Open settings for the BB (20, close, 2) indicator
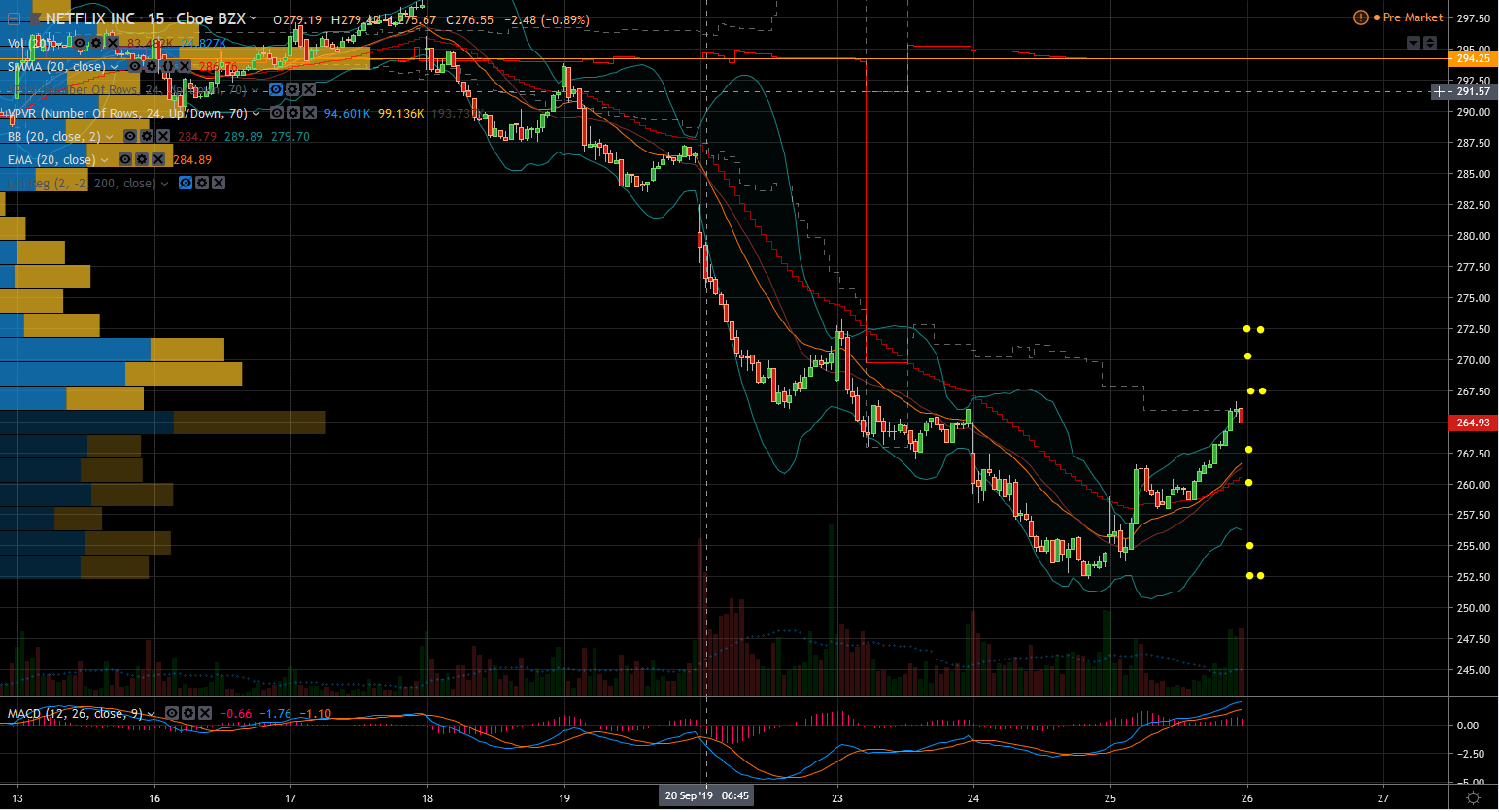The width and height of the screenshot is (1499, 812). (x=146, y=136)
